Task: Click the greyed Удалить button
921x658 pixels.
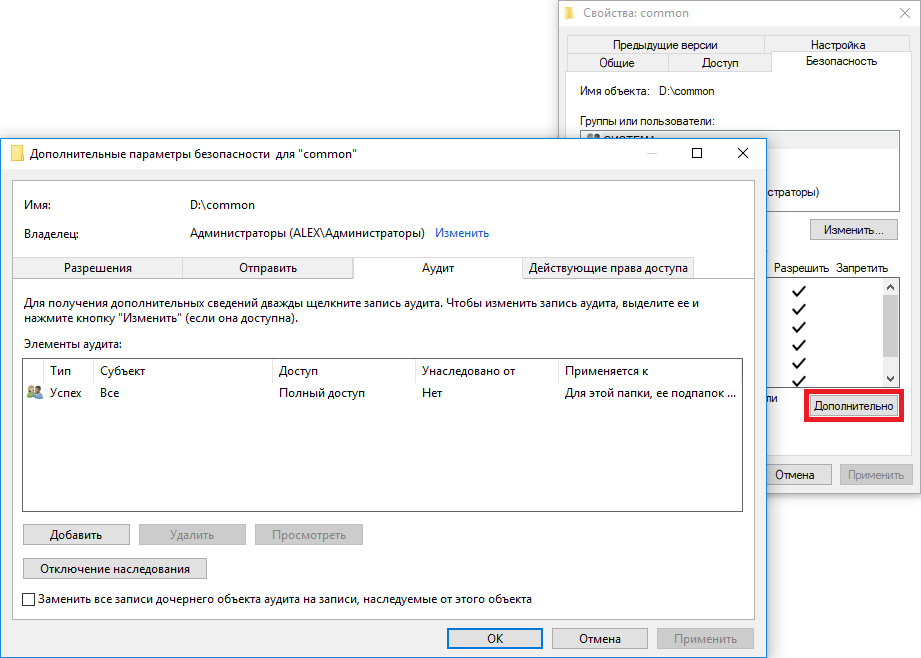Action: point(192,535)
